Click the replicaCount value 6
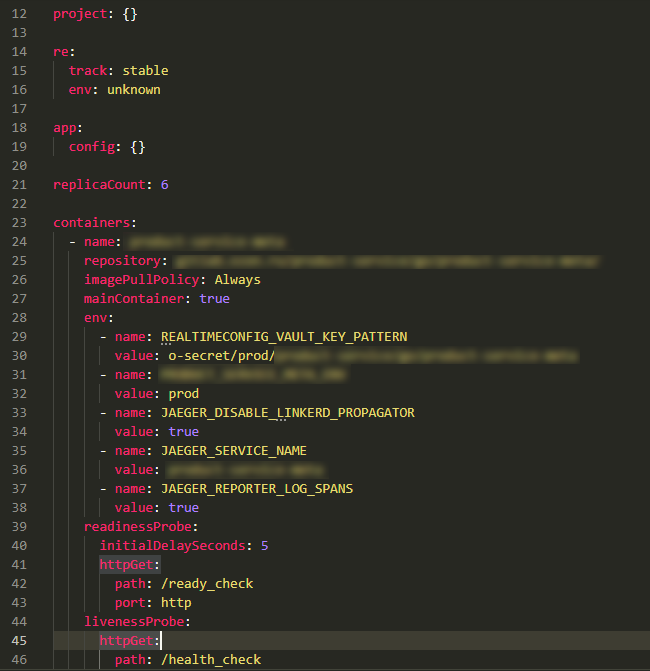 click(x=165, y=185)
